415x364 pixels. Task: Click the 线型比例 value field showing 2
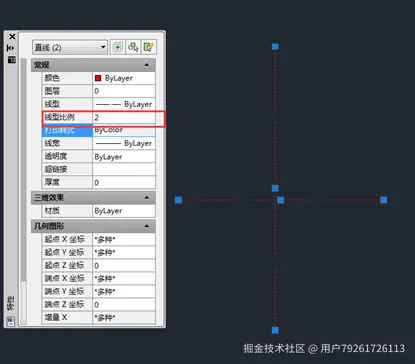[124, 117]
